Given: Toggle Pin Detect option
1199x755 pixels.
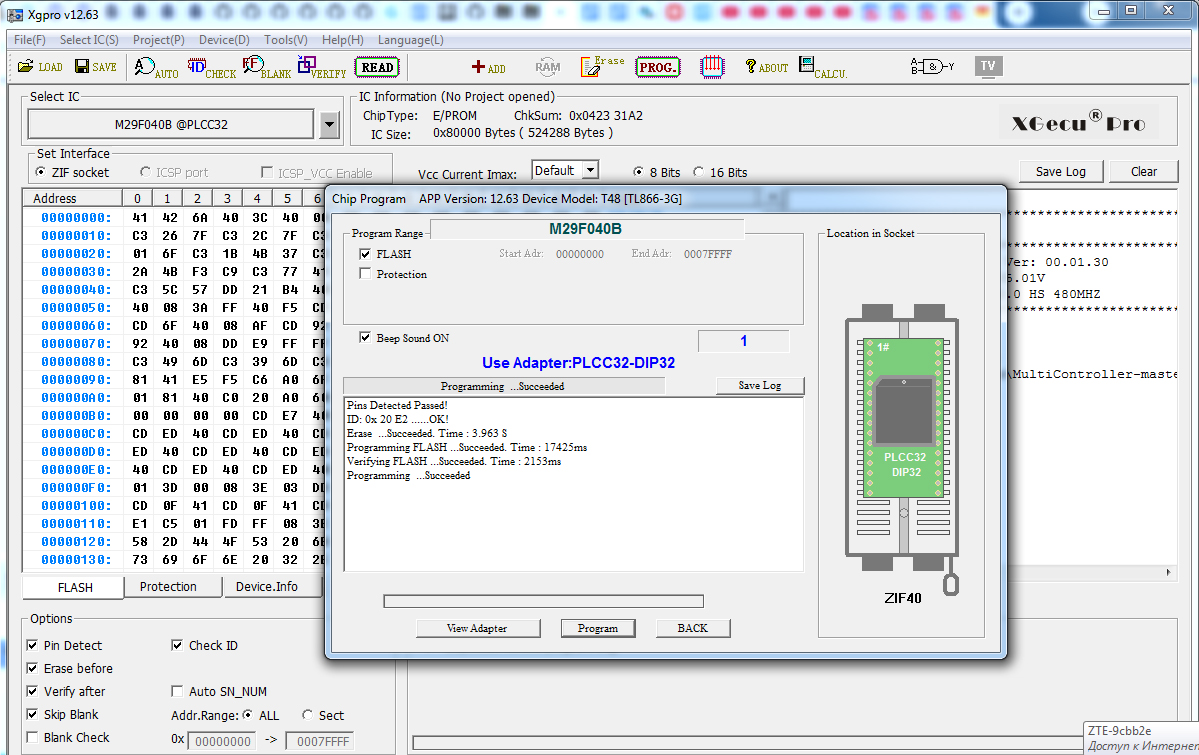Looking at the screenshot, I should 32,646.
